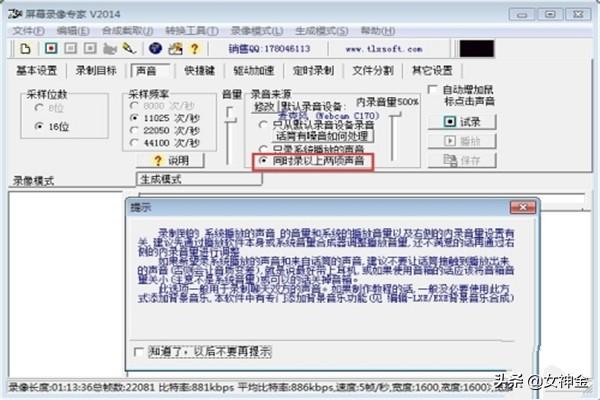The height and width of the screenshot is (400, 600).
Task: Click the camera toolbar icon
Action: (x=110, y=49)
